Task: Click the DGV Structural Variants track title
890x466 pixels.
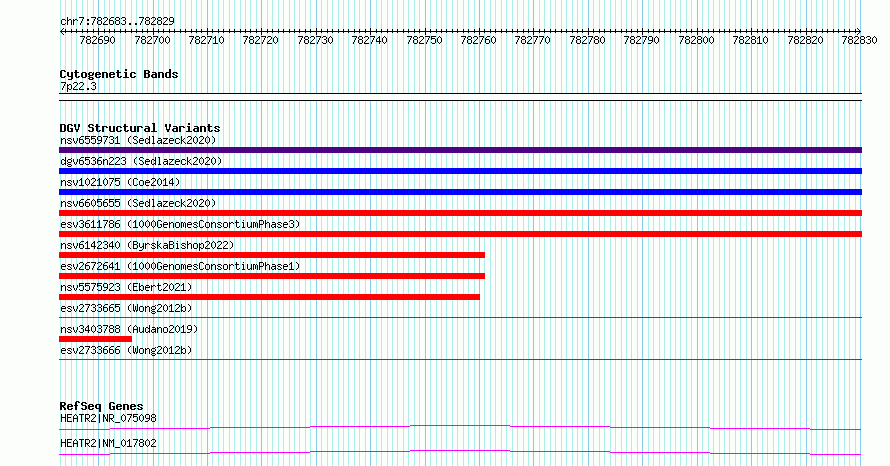Action: pos(140,128)
